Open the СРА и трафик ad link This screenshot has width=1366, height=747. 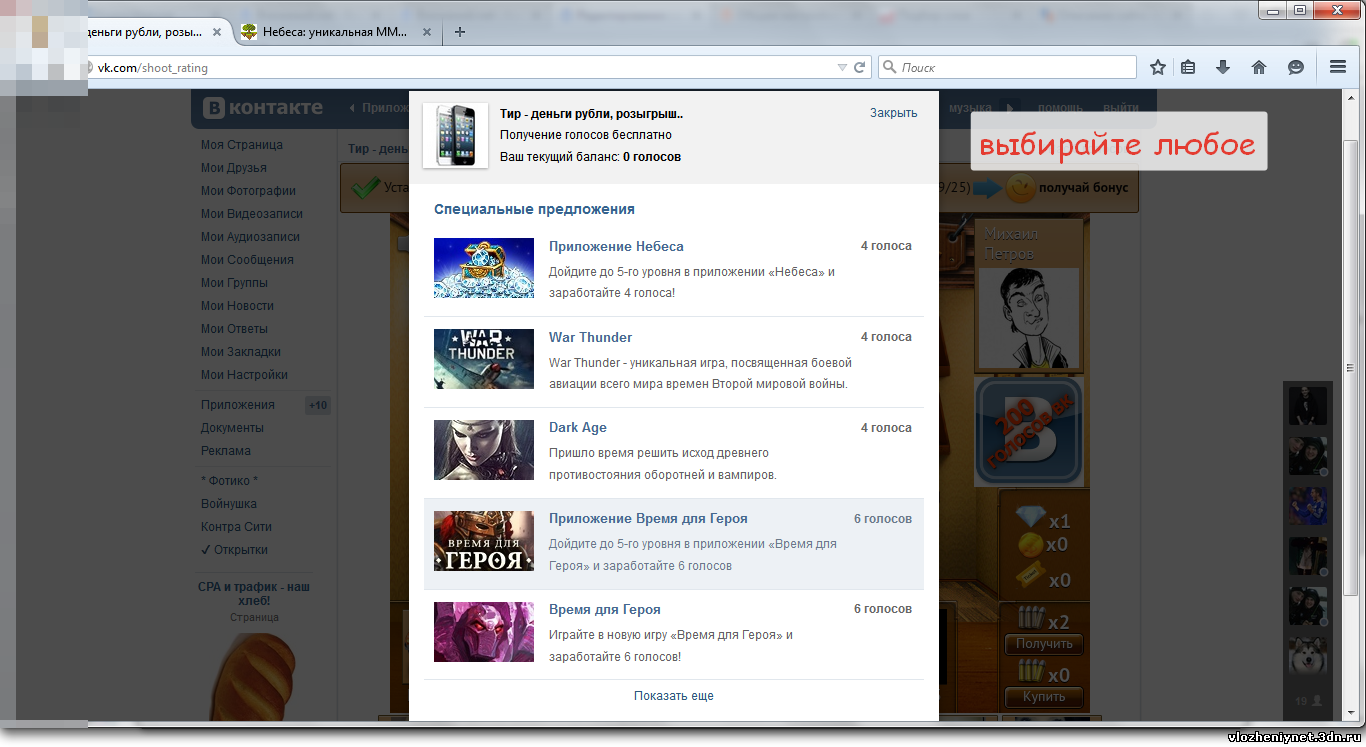254,594
